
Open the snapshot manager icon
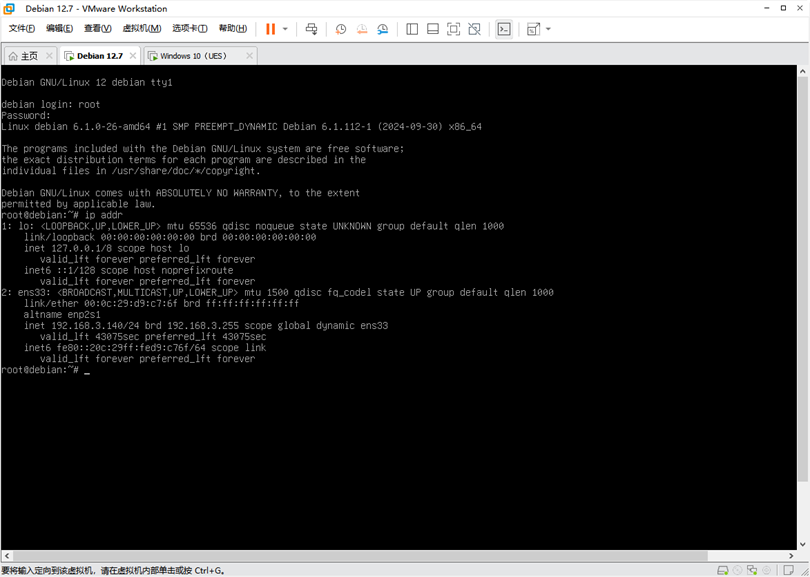click(382, 29)
